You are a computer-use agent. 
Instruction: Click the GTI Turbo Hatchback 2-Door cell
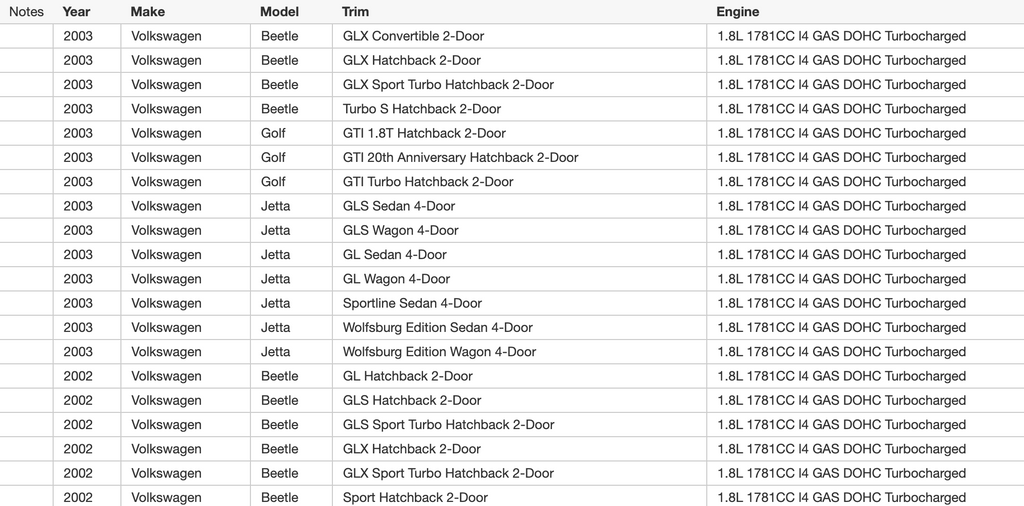click(x=428, y=182)
